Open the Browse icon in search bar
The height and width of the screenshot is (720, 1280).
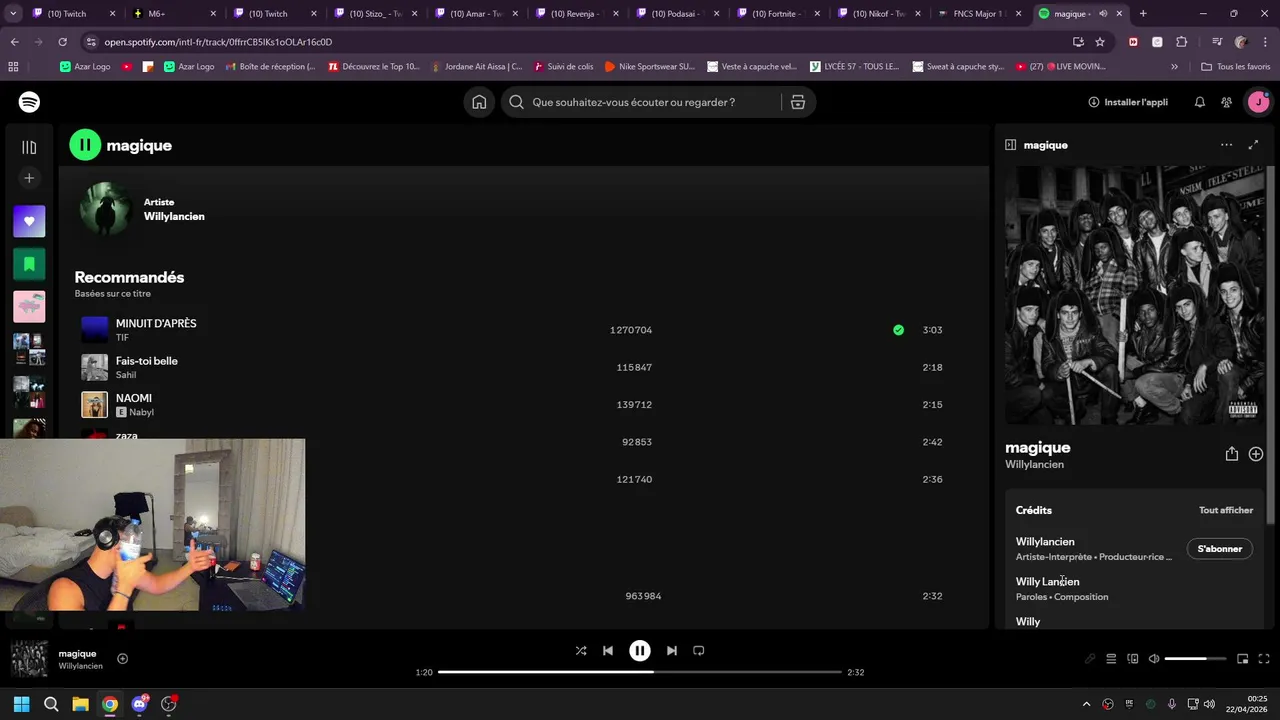tap(797, 102)
